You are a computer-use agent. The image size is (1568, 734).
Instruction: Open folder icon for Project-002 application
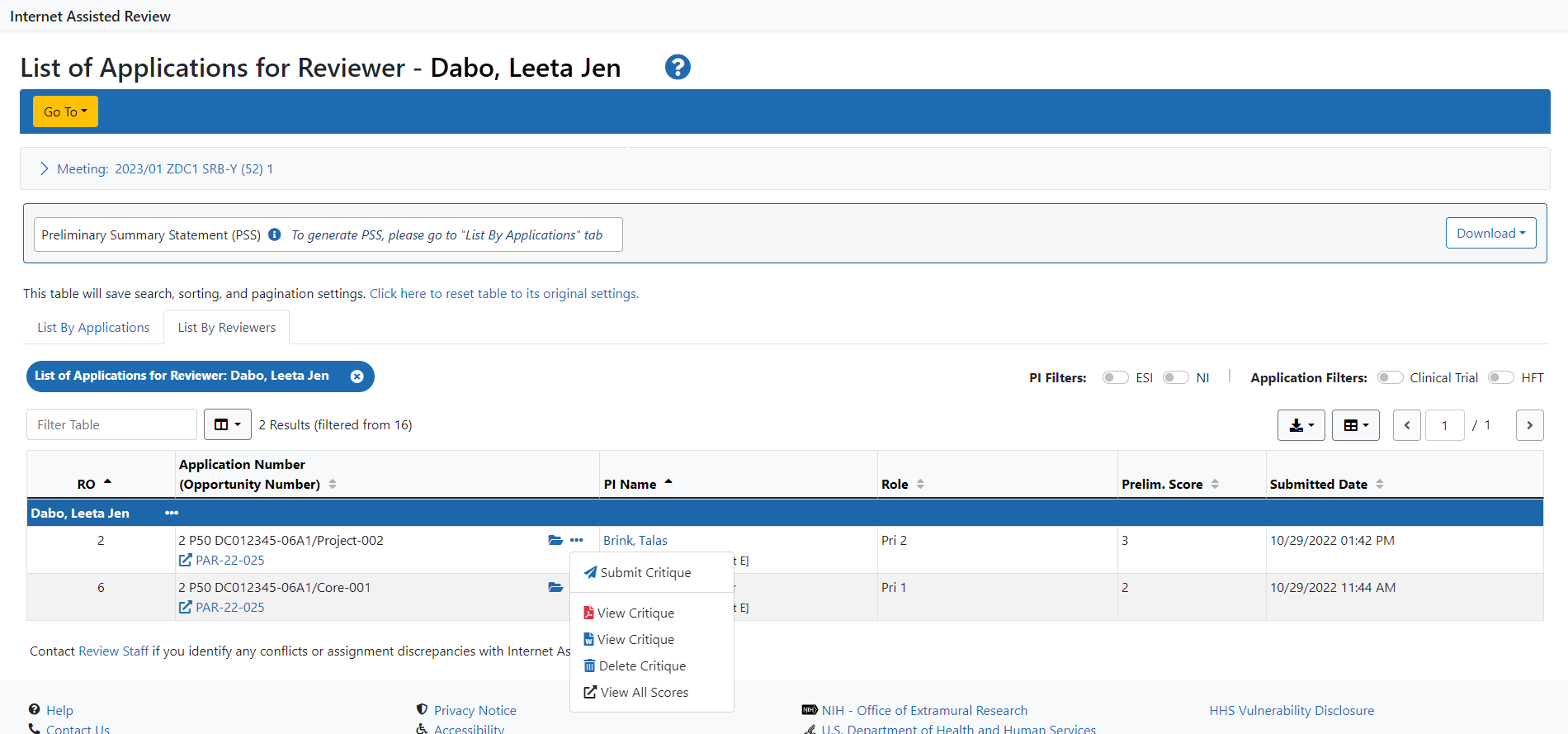pyautogui.click(x=555, y=540)
